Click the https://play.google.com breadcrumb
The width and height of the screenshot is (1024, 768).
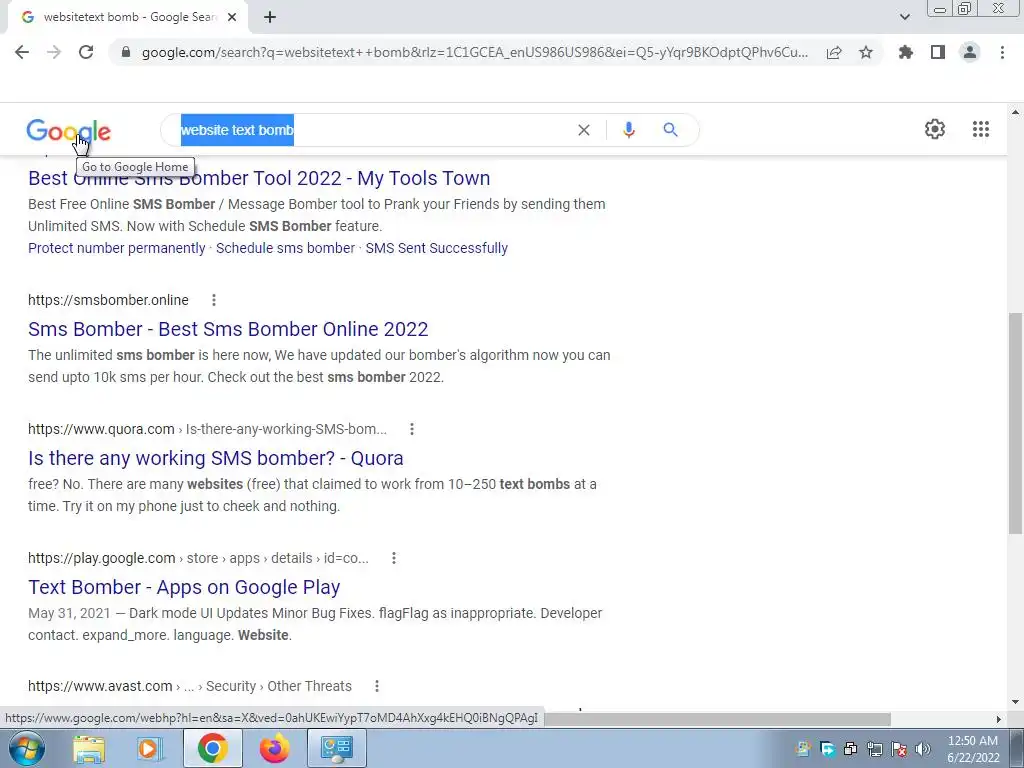[x=198, y=558]
